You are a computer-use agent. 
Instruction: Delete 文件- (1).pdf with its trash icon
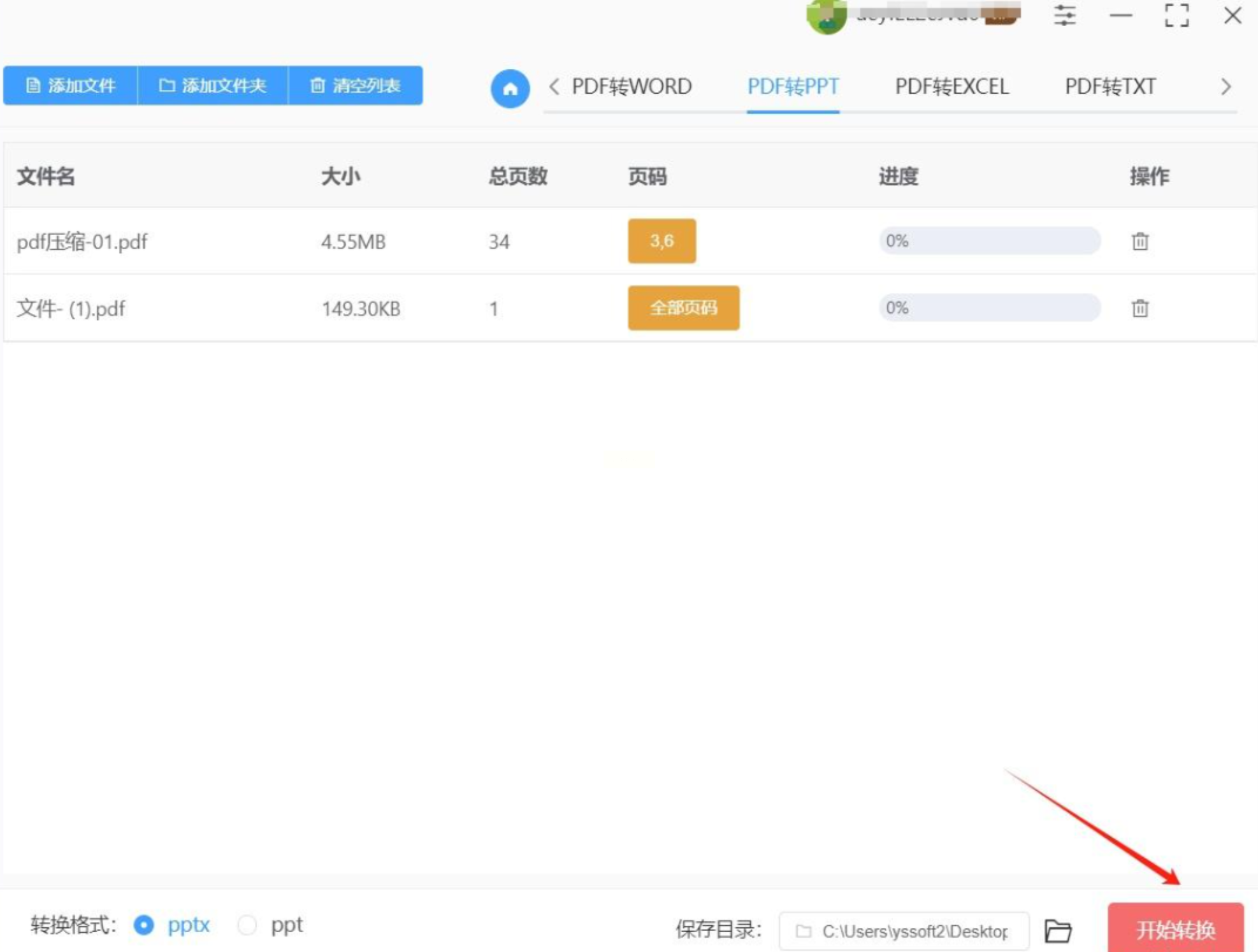pos(1140,308)
